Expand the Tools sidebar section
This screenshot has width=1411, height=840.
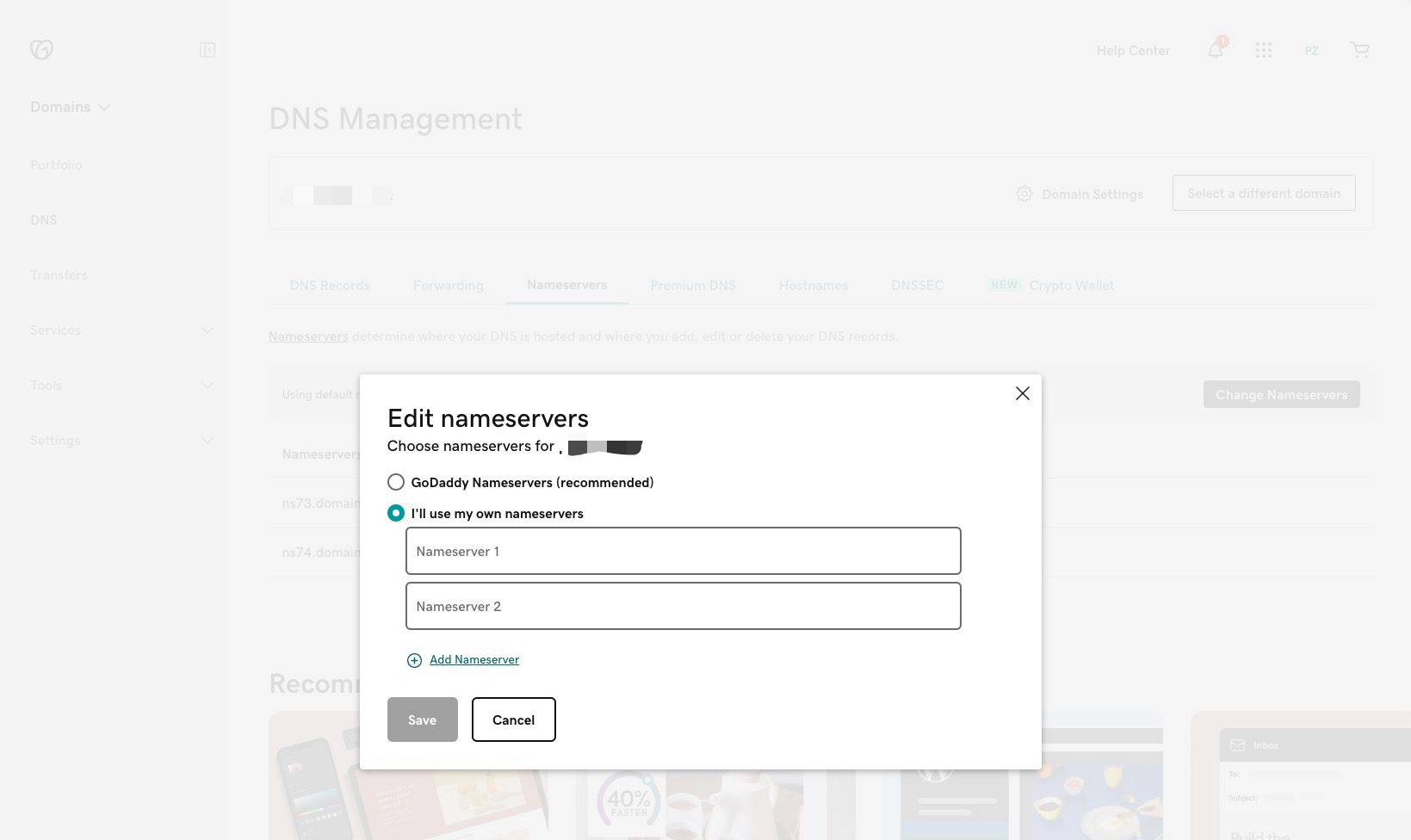[207, 386]
